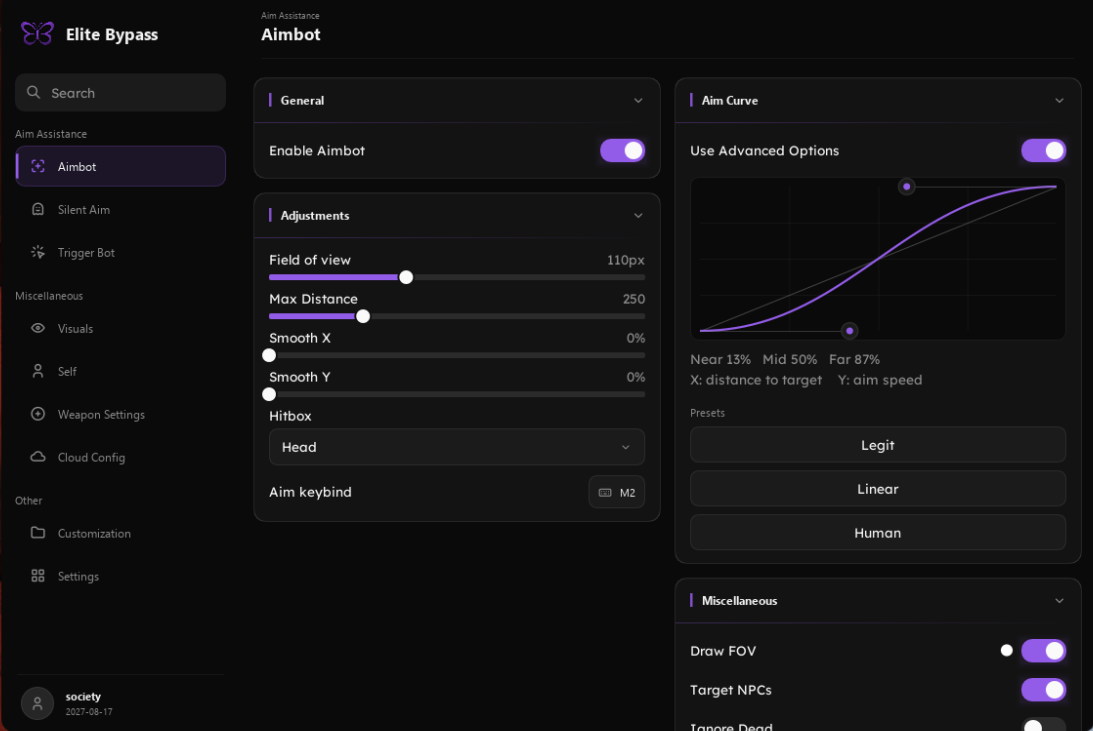Turn off Use Advanced Options
Screen dimensions: 1093x731
coord(1044,151)
